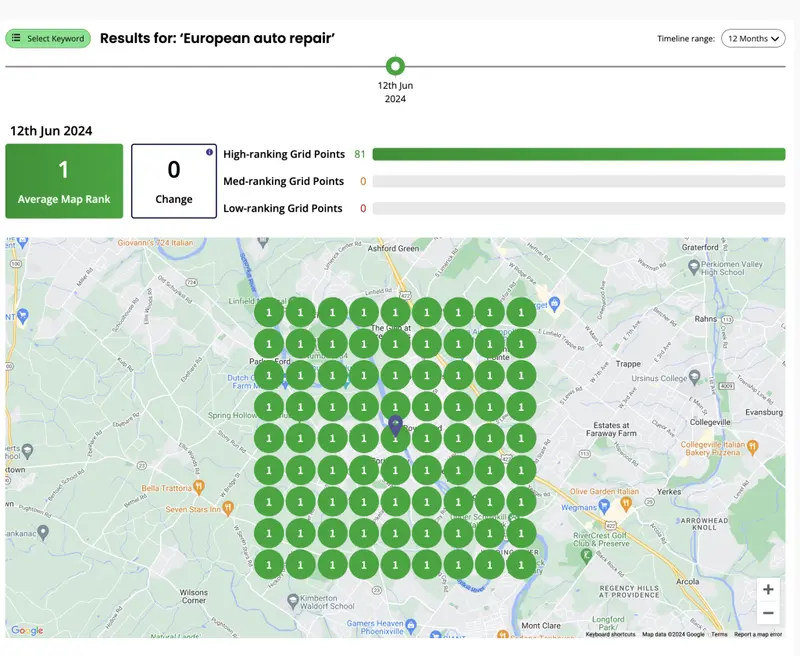The width and height of the screenshot is (800, 656).
Task: Click the High-ranking Grid Points green bar
Action: tap(579, 154)
